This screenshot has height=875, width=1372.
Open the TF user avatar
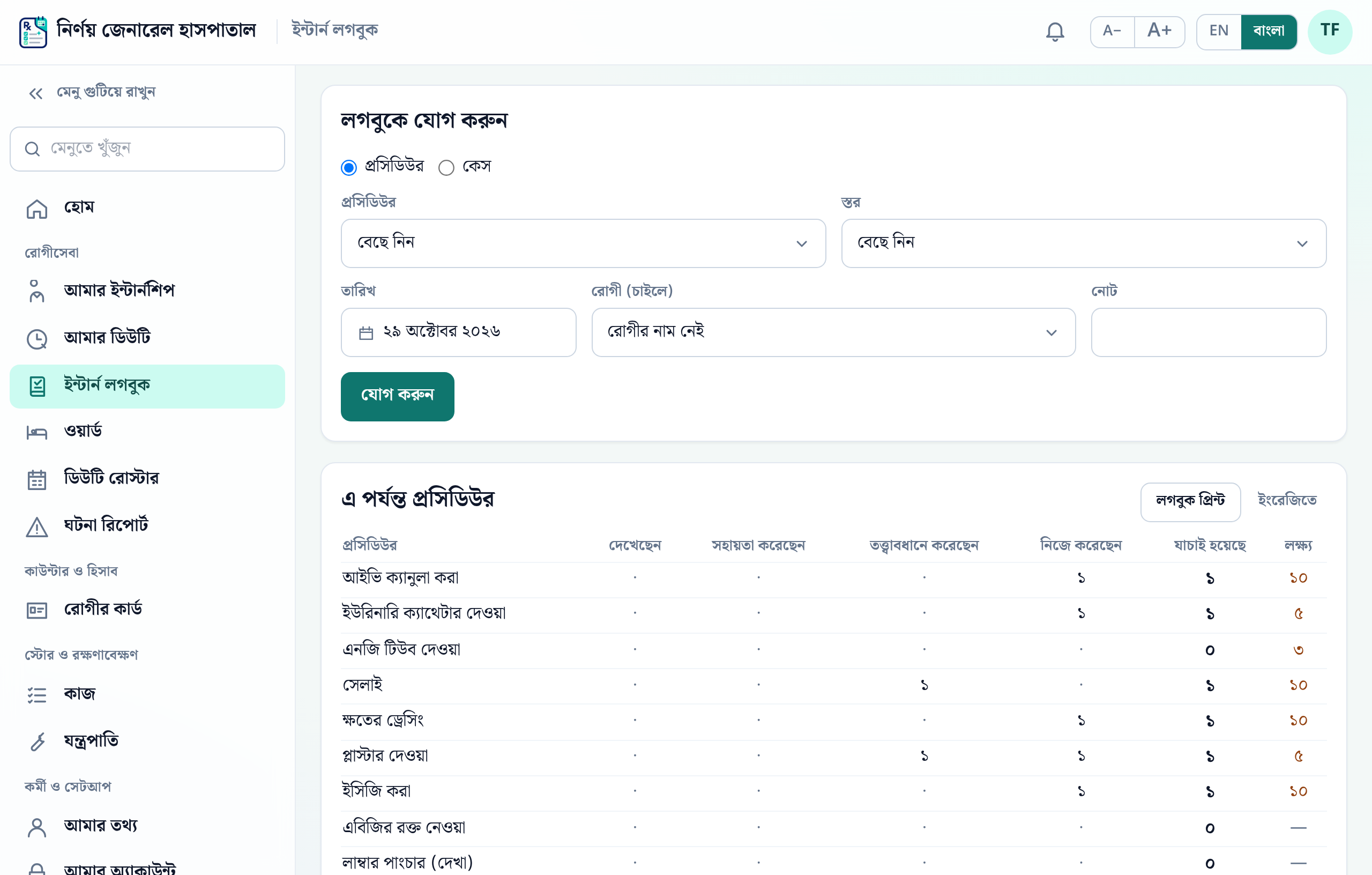[x=1329, y=31]
